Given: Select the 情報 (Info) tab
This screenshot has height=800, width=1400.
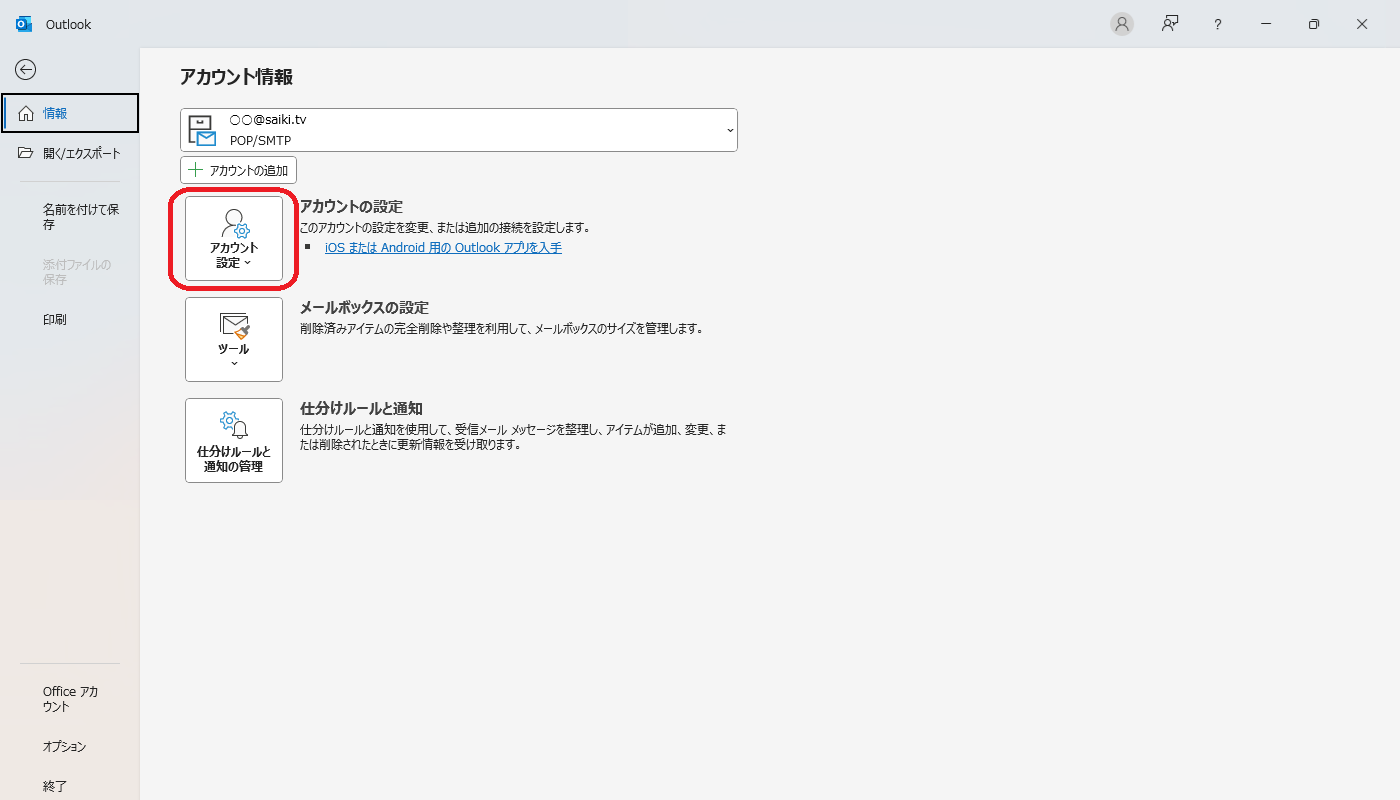Looking at the screenshot, I should click(70, 113).
